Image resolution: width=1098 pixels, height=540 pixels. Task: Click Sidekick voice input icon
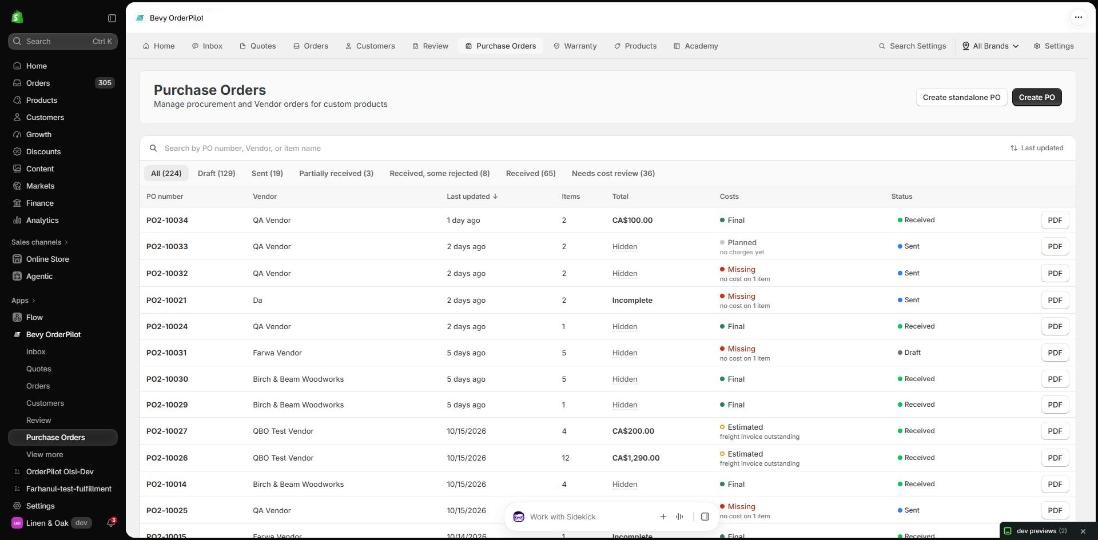[679, 517]
